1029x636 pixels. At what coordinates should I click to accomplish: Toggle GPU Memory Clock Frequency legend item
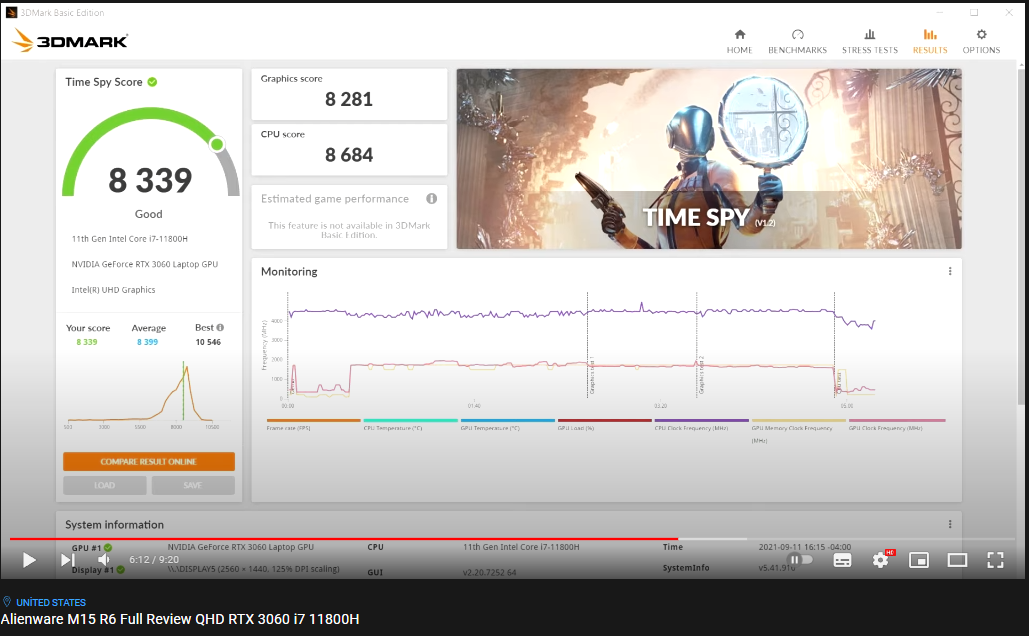click(x=799, y=430)
